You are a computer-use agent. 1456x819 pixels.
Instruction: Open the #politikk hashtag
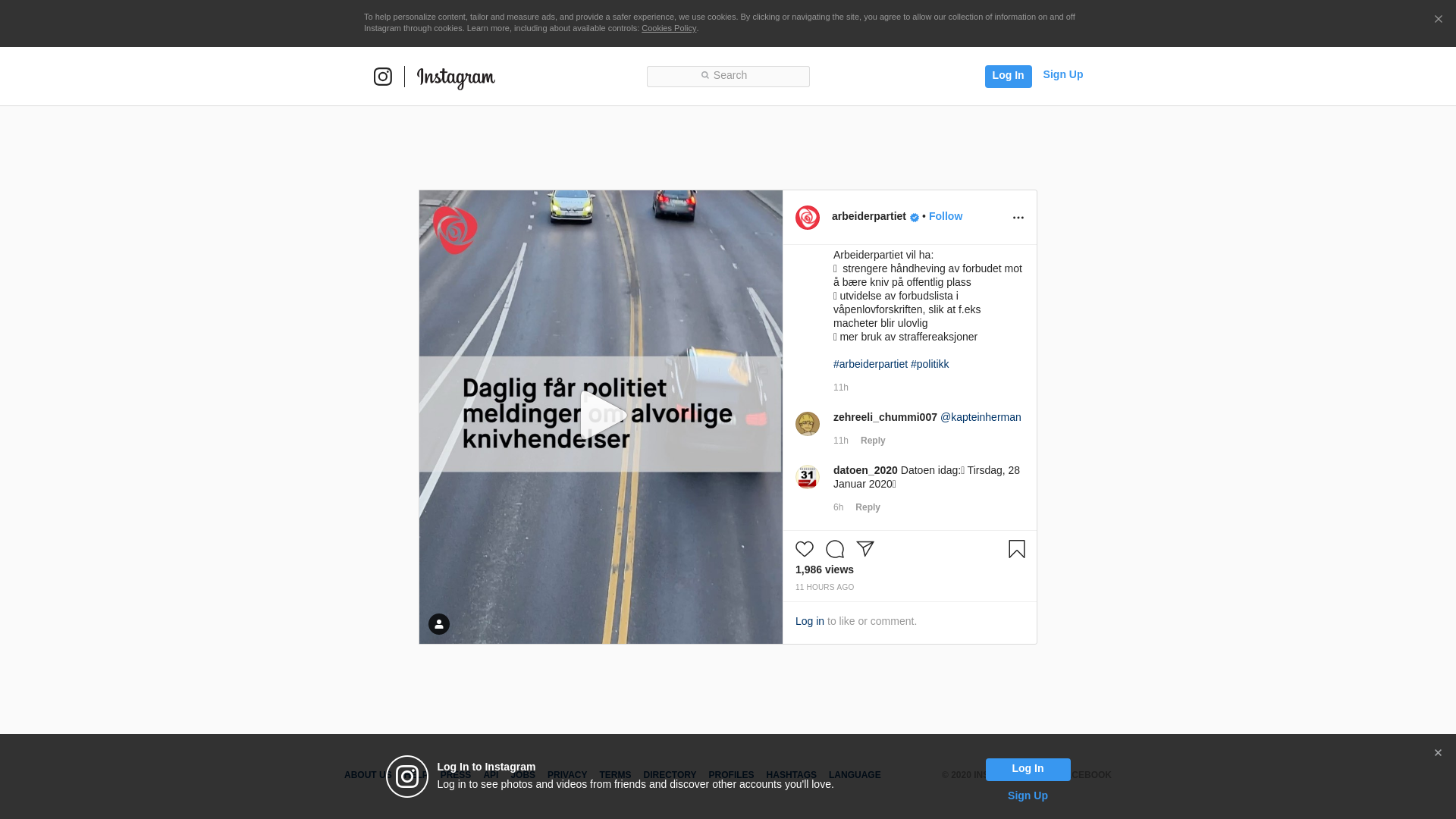pyautogui.click(x=930, y=364)
